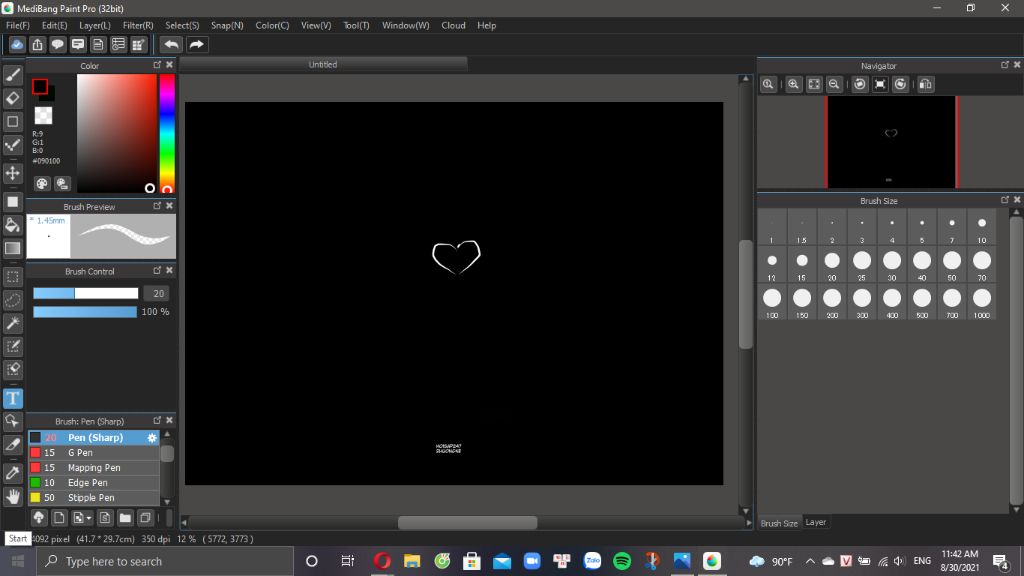
Task: Open the File menu
Action: 18,25
